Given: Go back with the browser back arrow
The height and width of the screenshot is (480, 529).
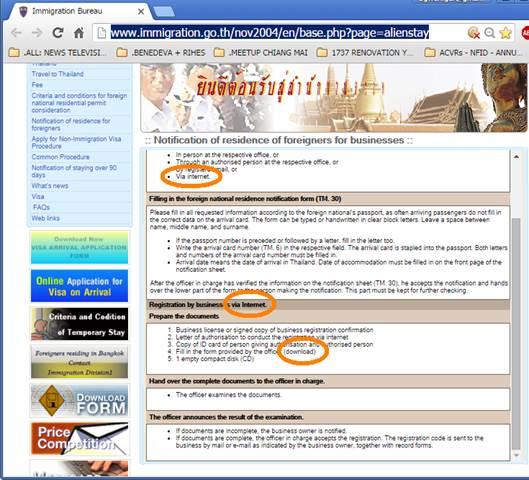Looking at the screenshot, I should pos(16,33).
